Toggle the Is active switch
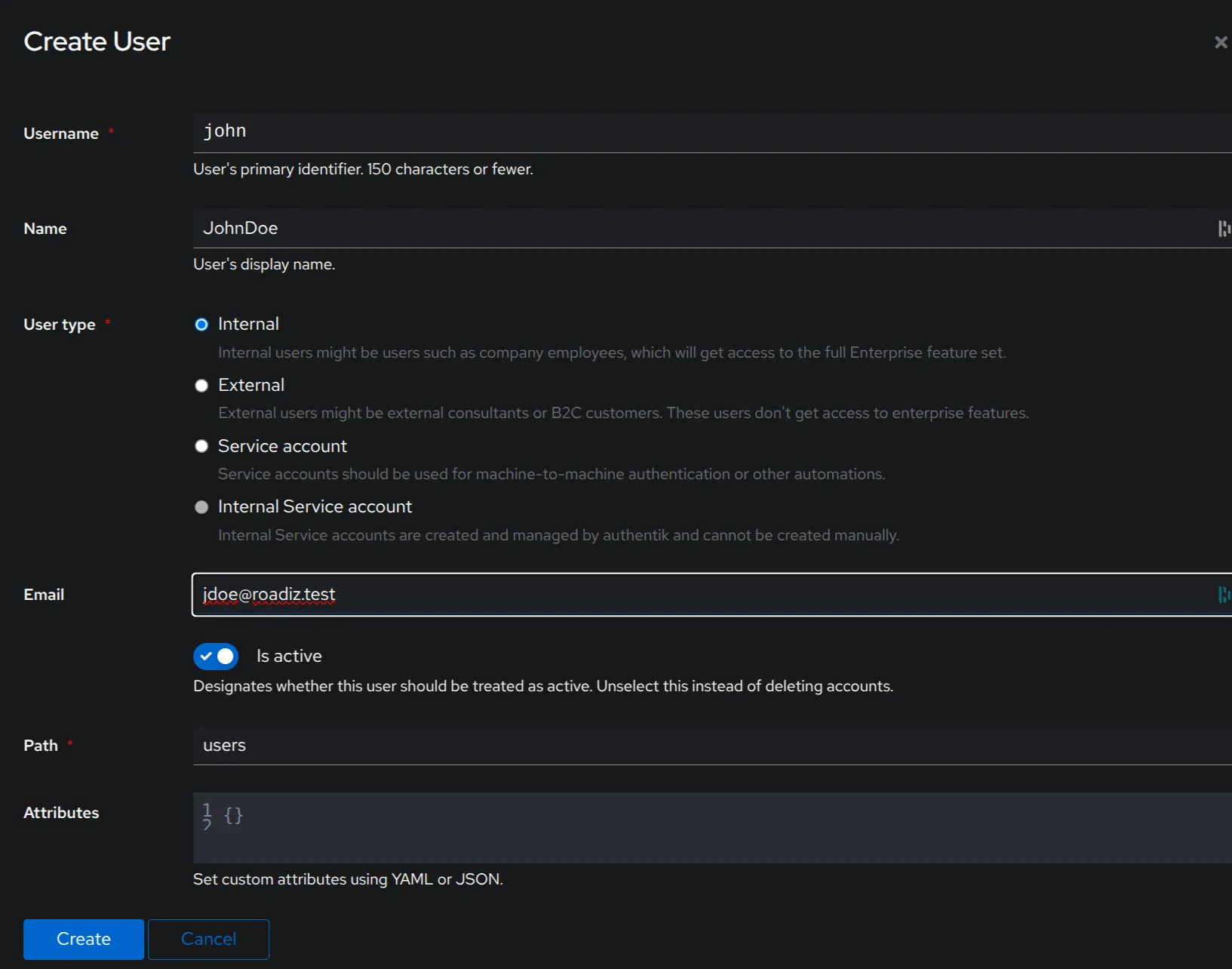Viewport: 1232px width, 969px height. (x=216, y=657)
